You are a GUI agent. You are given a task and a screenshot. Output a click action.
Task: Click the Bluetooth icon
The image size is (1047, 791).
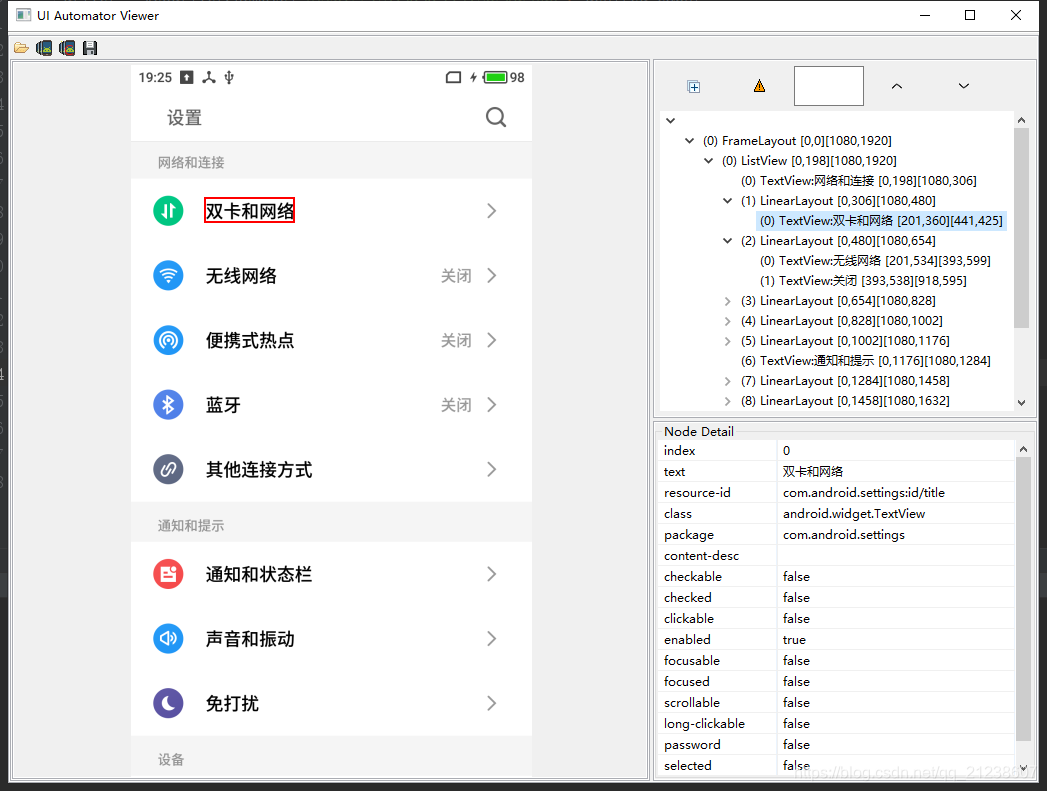(x=168, y=405)
